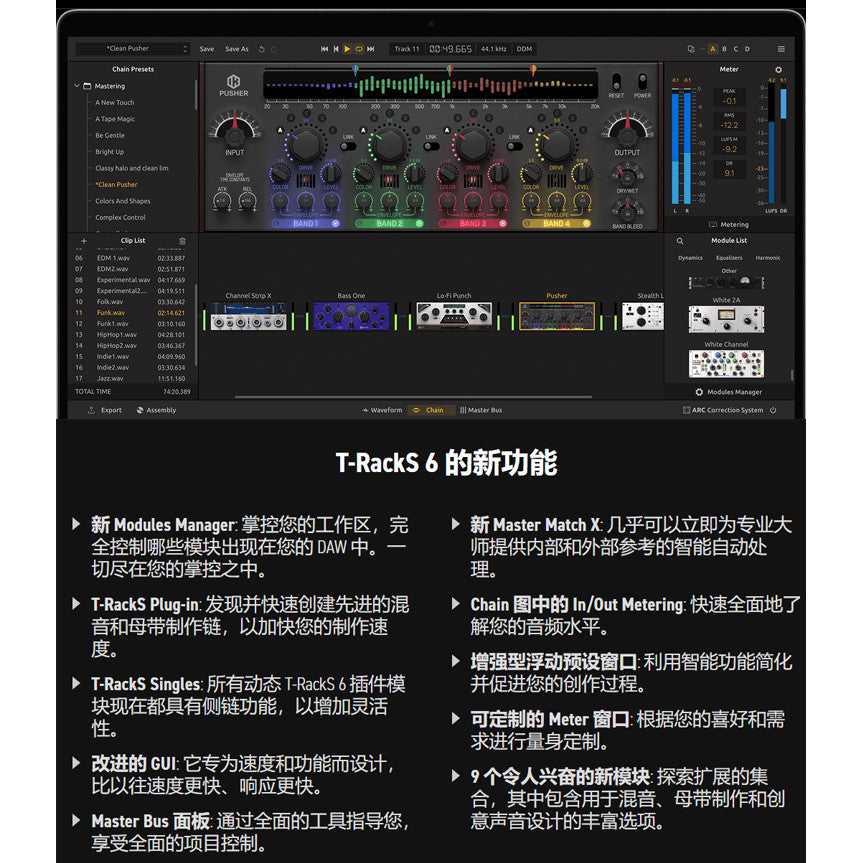Click the Band 3 power icon
Screen dimensions: 863x863
(502, 223)
